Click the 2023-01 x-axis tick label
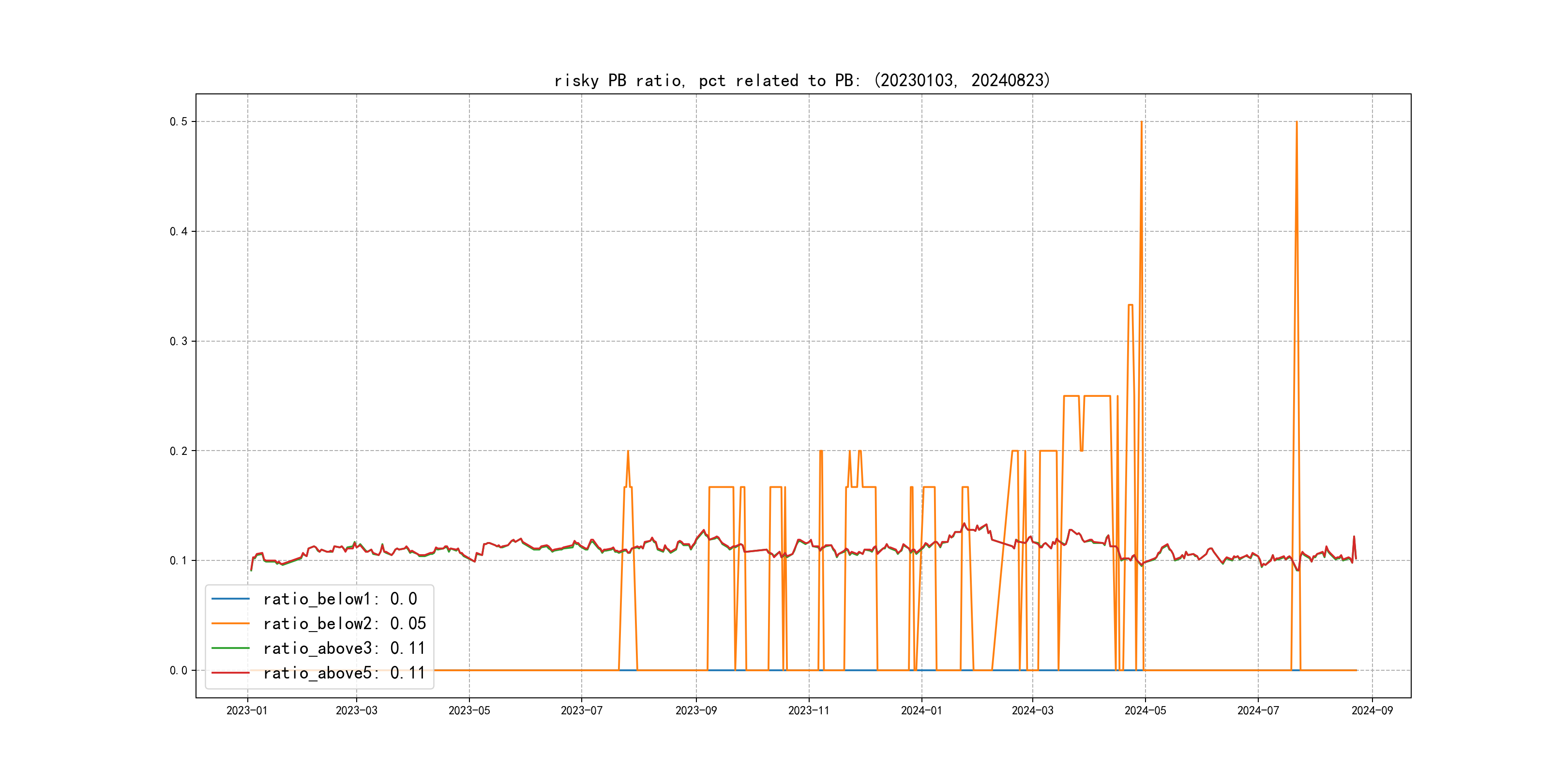The image size is (1568, 784). (246, 710)
